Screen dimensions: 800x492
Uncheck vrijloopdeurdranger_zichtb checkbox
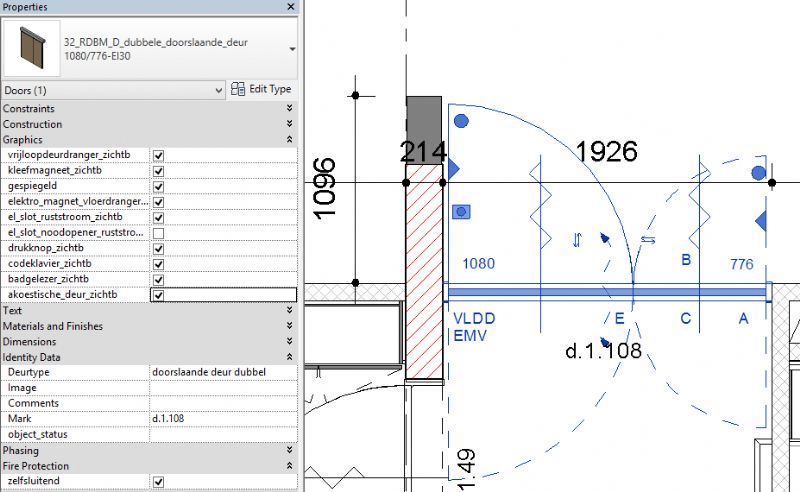click(158, 156)
